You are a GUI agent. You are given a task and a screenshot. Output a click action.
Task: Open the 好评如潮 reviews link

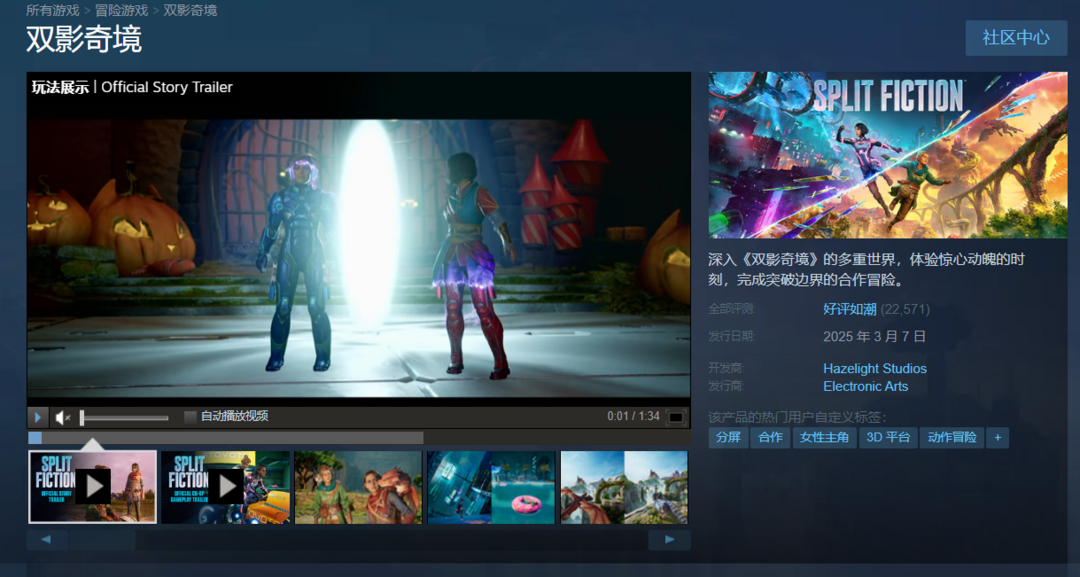coord(849,309)
